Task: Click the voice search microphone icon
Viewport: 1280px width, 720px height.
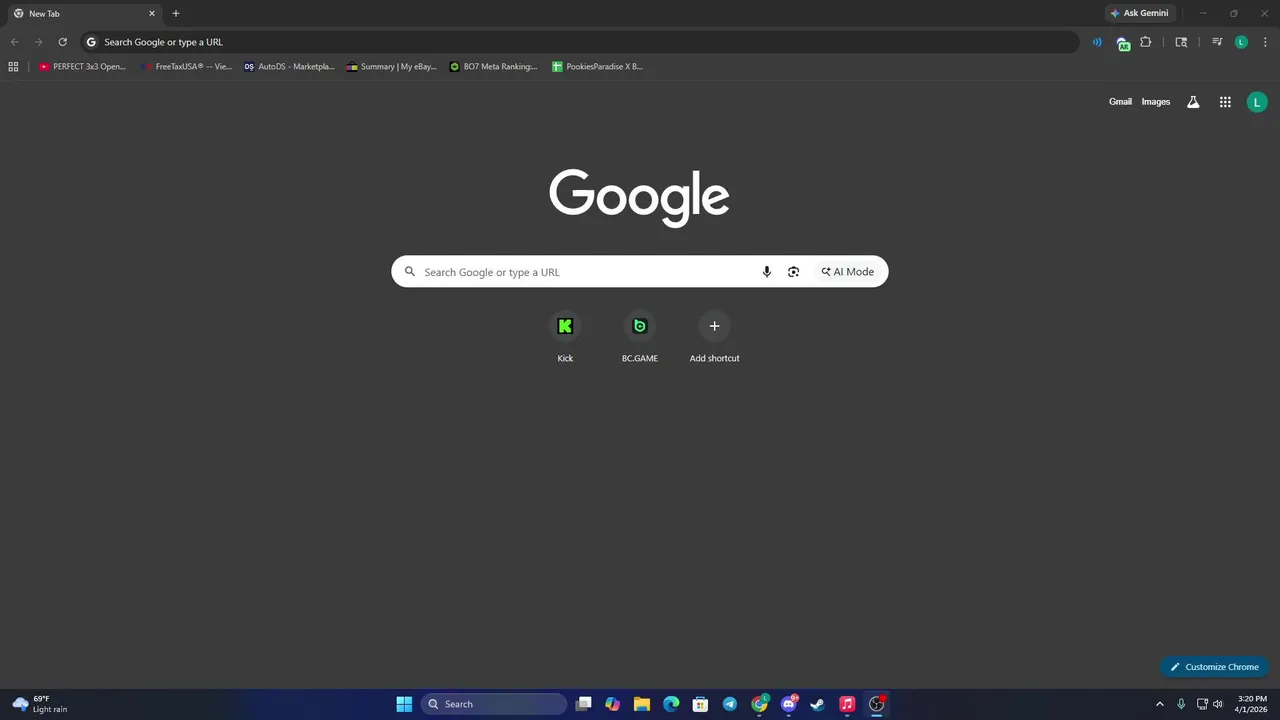Action: click(767, 272)
